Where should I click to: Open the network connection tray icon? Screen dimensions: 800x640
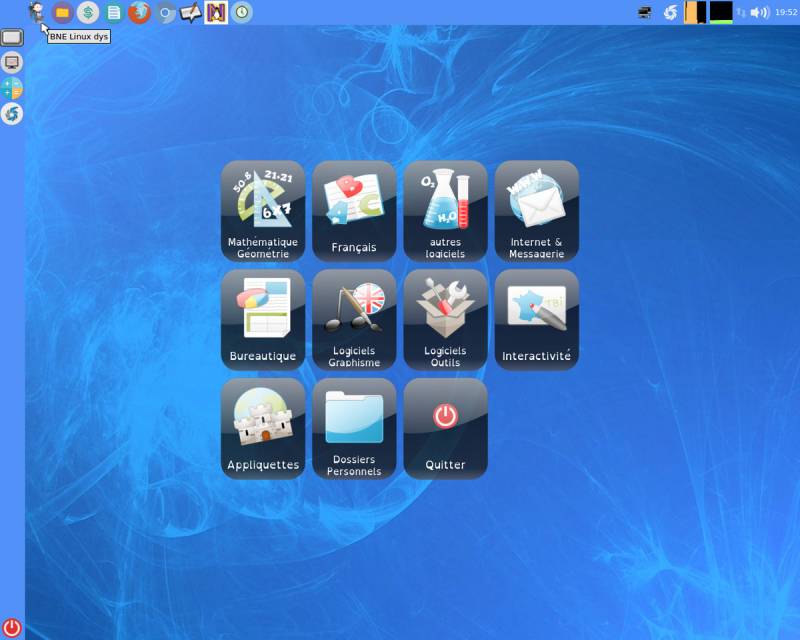coord(645,12)
